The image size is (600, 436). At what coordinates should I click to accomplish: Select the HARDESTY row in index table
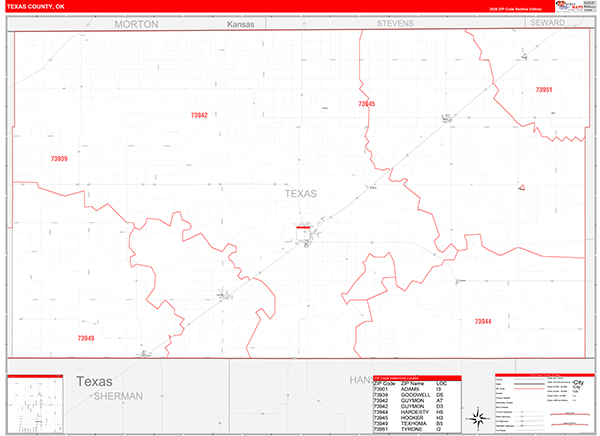[x=417, y=412]
